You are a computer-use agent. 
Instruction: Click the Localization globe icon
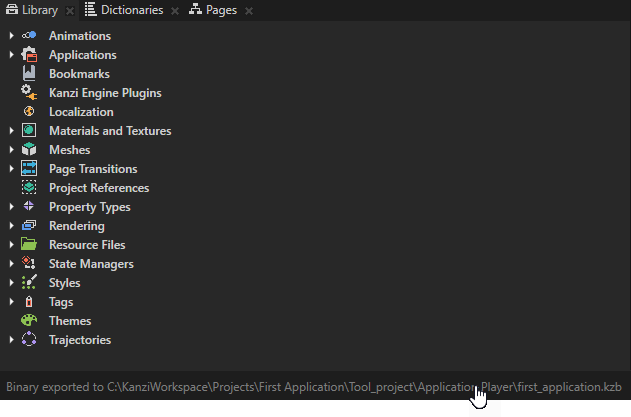coord(29,112)
